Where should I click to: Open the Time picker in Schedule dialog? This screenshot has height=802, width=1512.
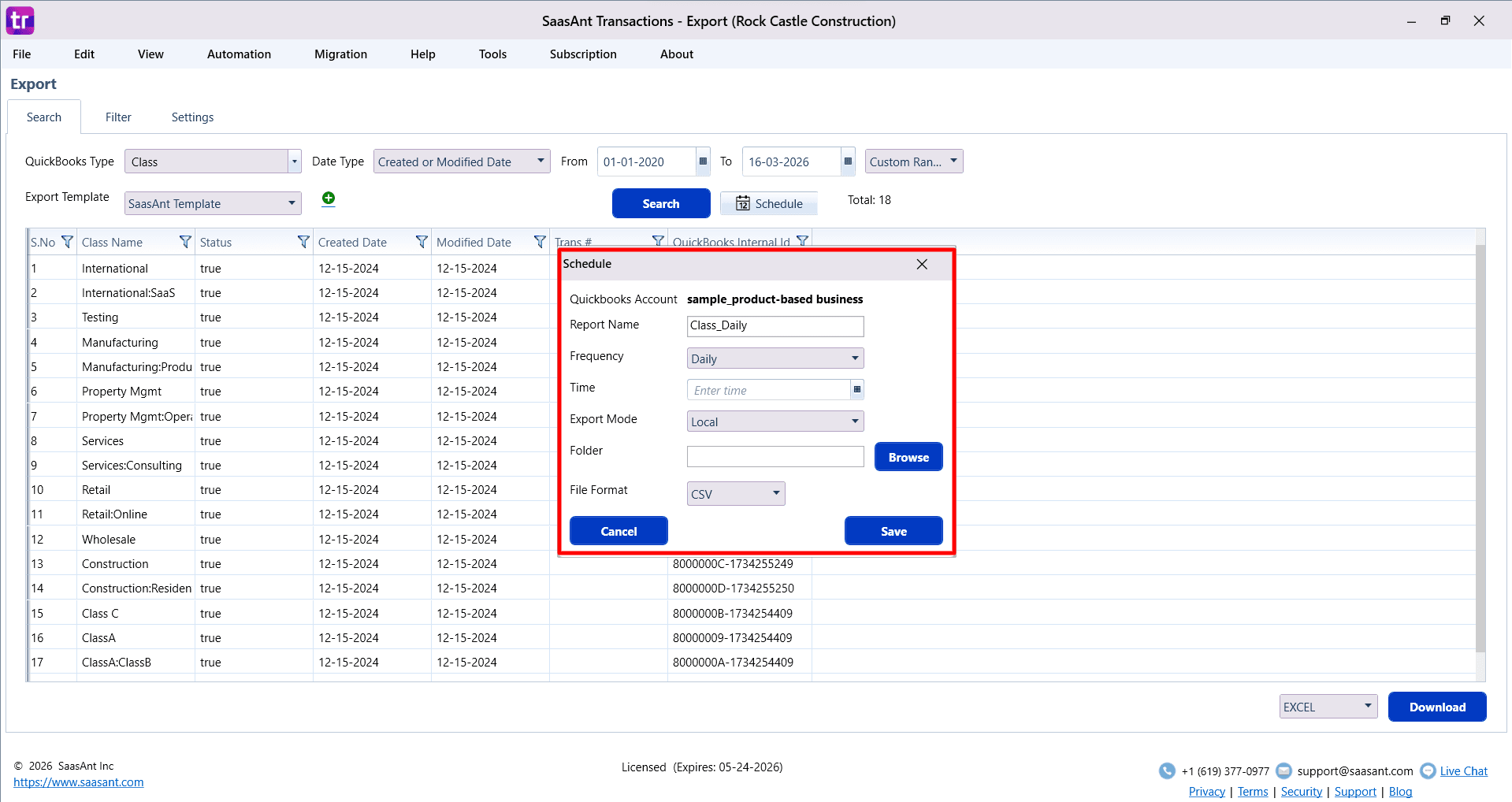857,390
